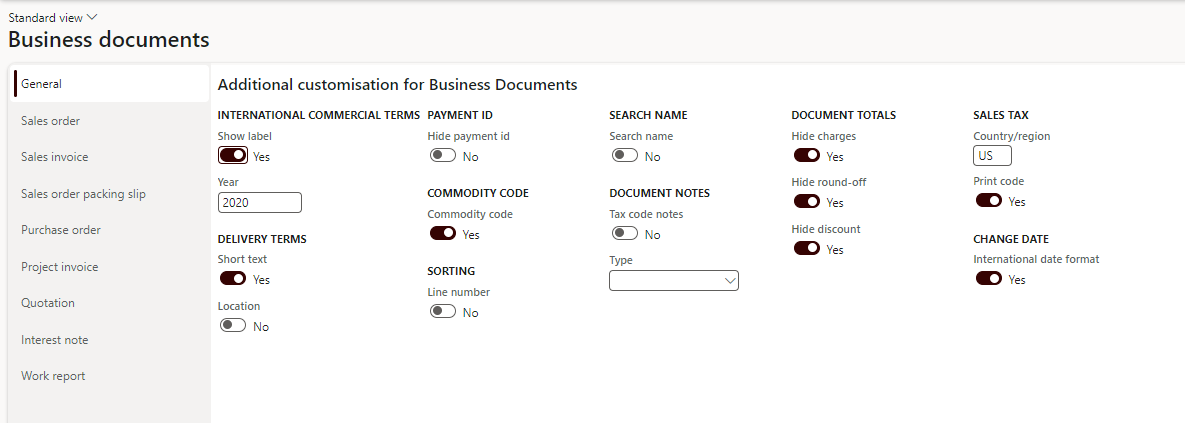
Task: Open the Work report tab
Action: point(111,376)
